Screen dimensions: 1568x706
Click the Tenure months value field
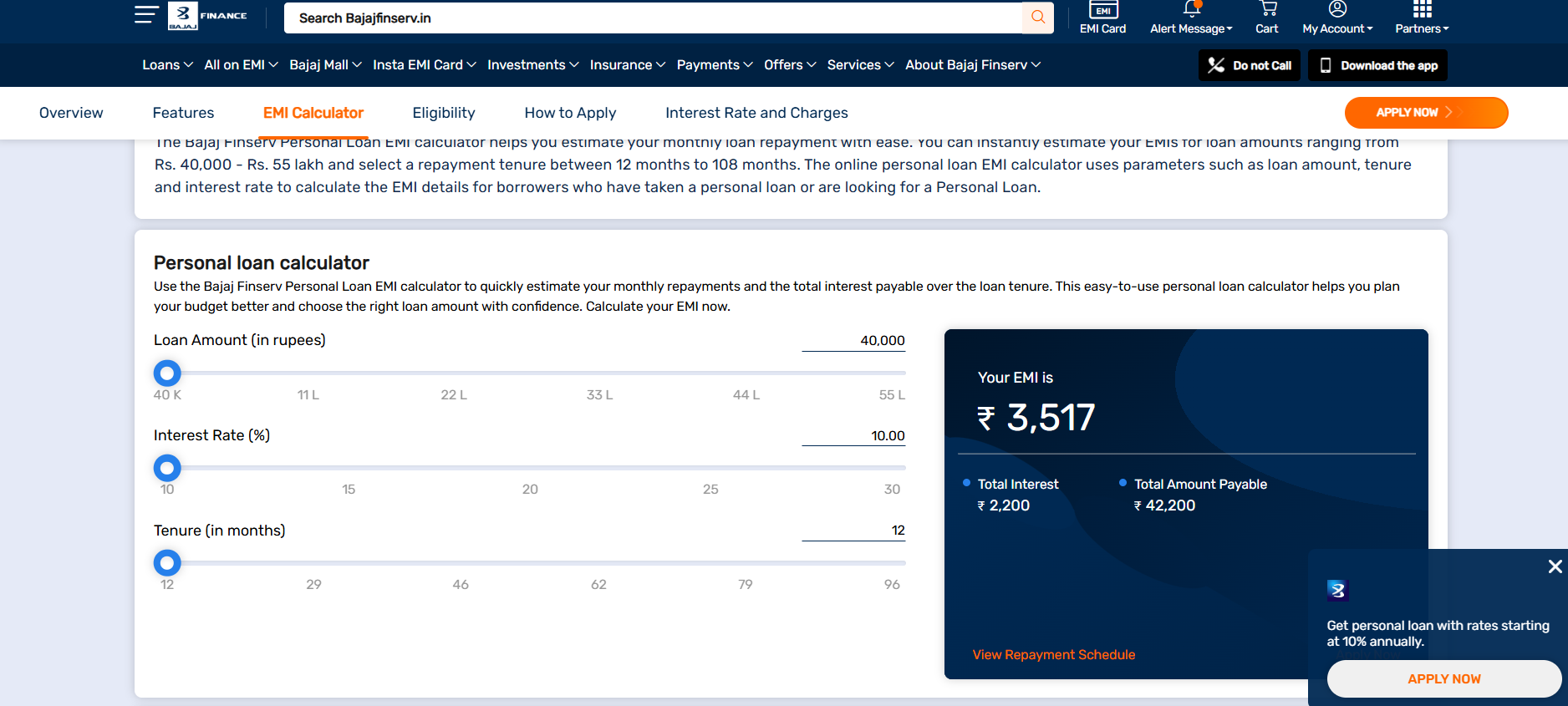point(853,531)
